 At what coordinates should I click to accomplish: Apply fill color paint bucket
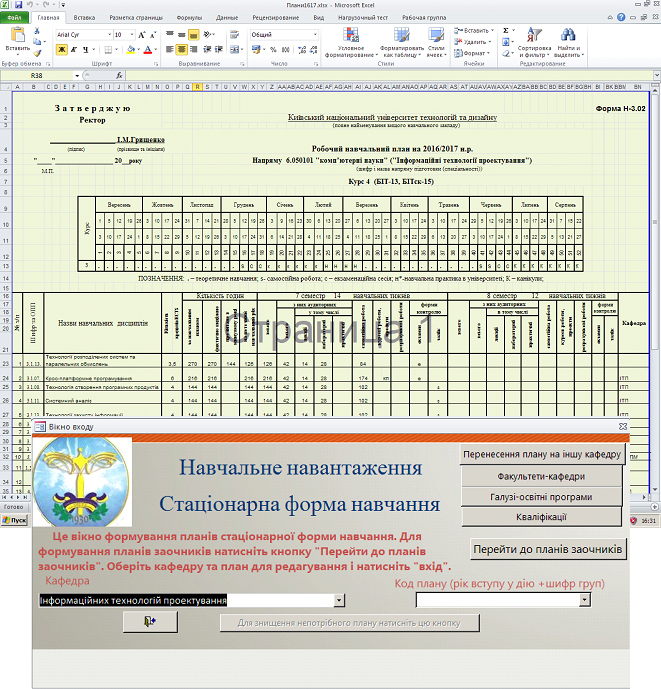point(131,50)
